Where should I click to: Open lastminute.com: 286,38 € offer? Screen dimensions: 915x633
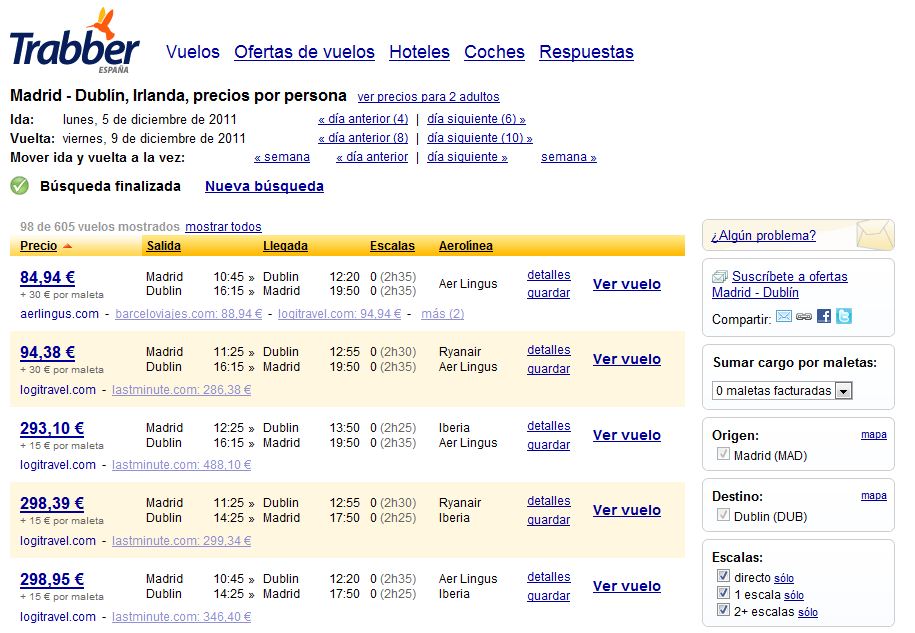pyautogui.click(x=181, y=390)
